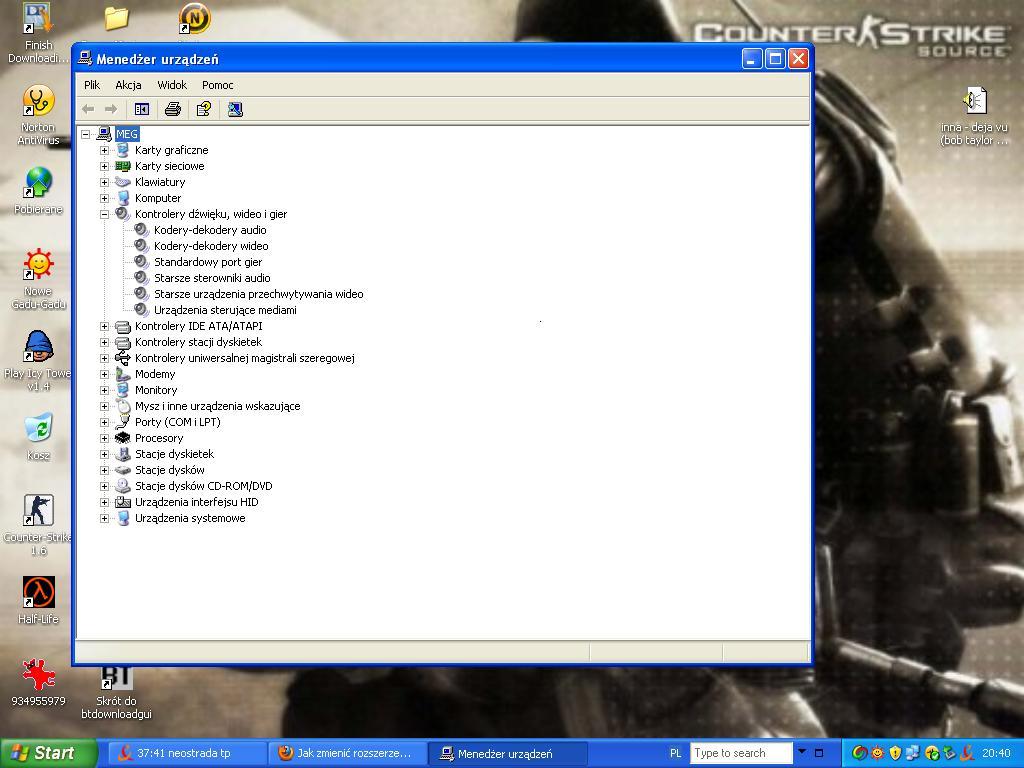Click the Back arrow in Device Manager toolbar
Image resolution: width=1024 pixels, height=768 pixels.
click(89, 109)
